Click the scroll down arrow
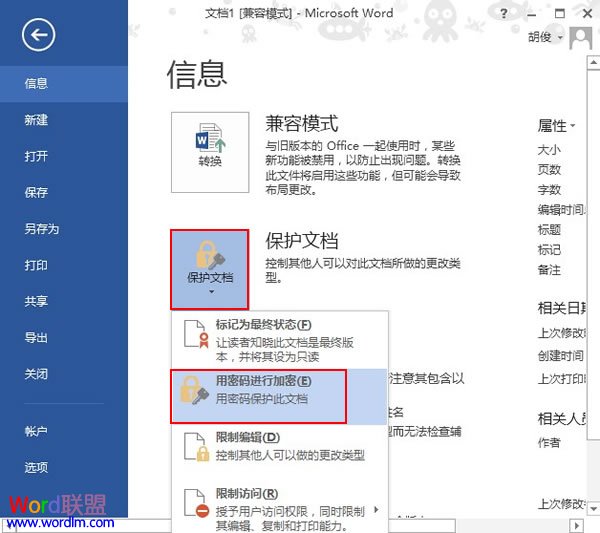 (593, 509)
